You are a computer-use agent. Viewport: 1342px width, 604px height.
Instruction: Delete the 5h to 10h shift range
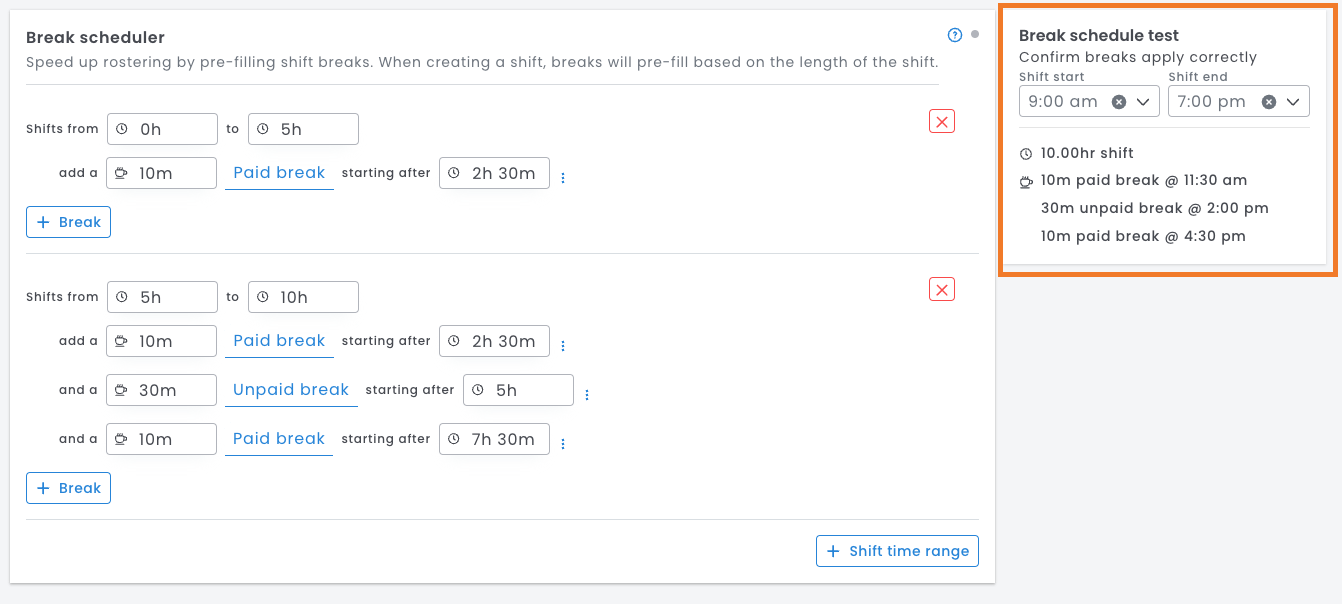[942, 290]
